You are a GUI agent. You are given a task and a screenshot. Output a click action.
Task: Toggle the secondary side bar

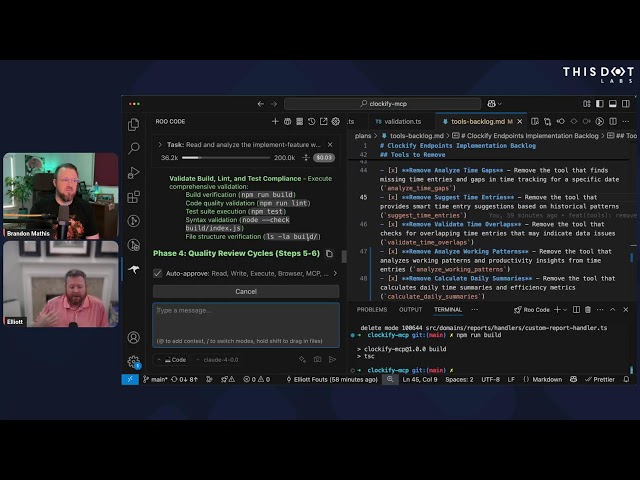(626, 104)
